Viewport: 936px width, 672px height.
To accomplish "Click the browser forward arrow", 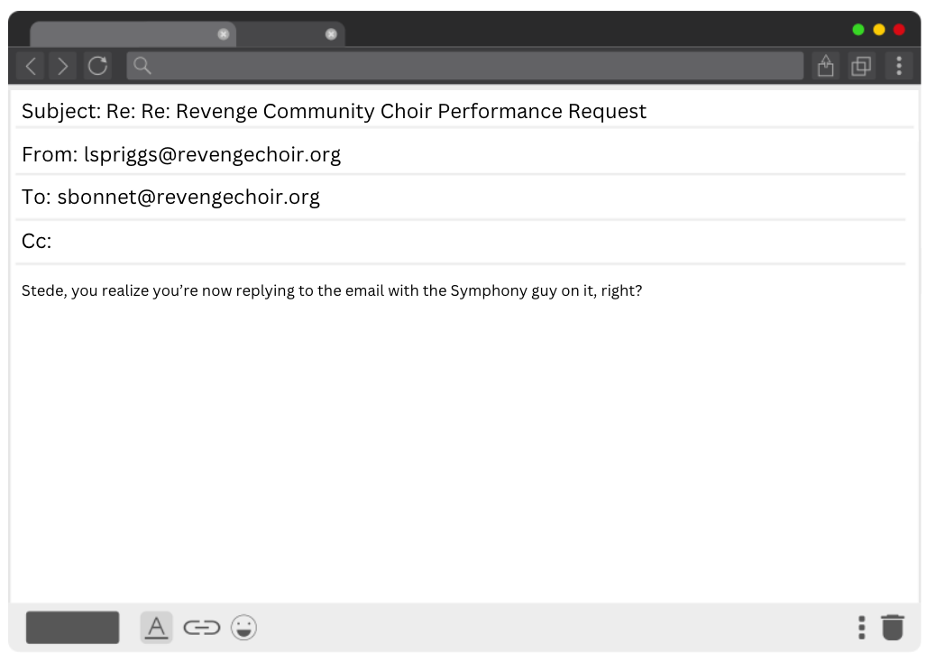I will click(x=63, y=66).
